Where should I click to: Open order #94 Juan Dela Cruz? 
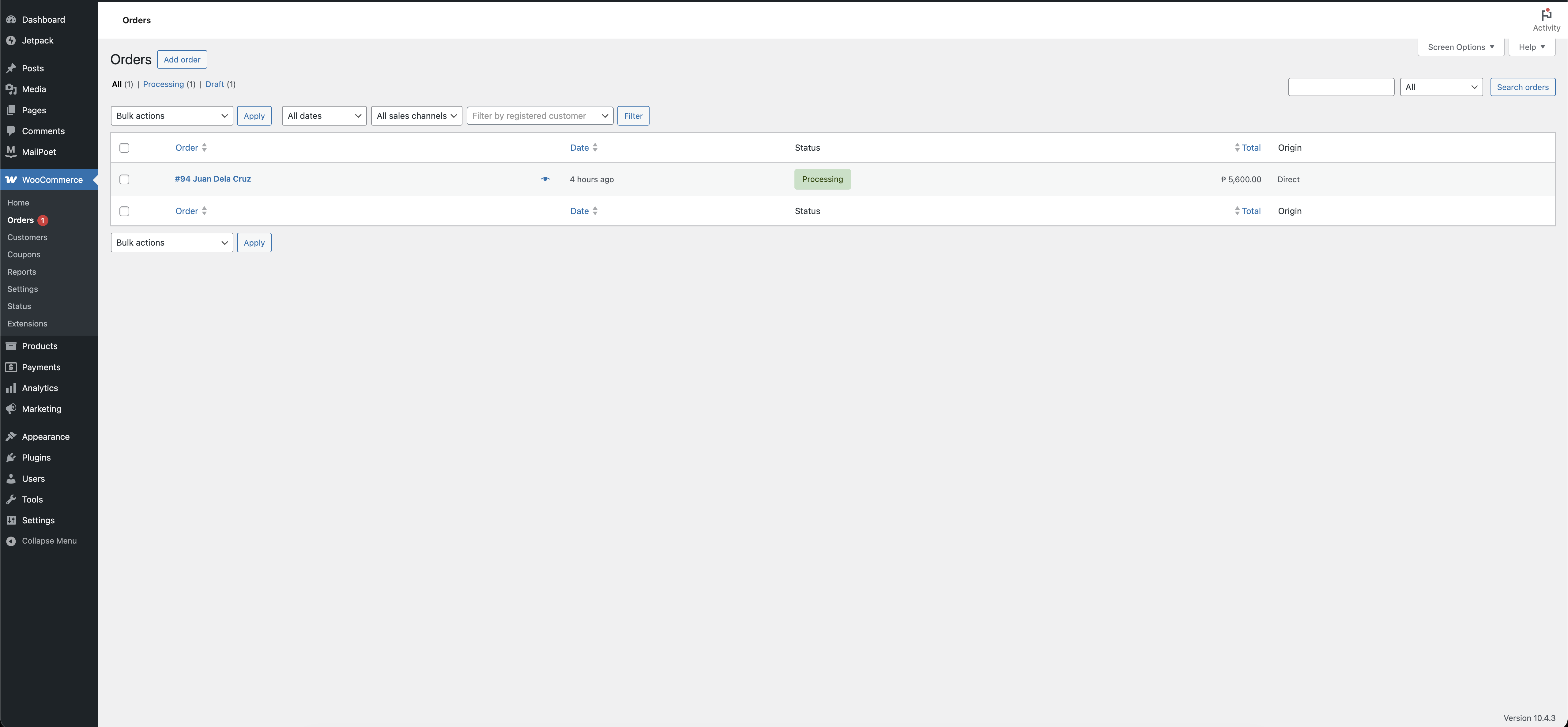click(x=213, y=179)
